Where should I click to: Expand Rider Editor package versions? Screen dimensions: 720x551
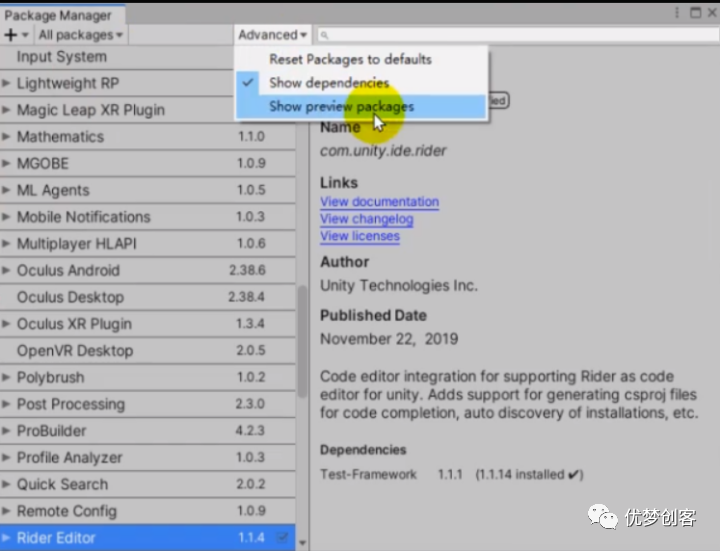click(x=6, y=538)
